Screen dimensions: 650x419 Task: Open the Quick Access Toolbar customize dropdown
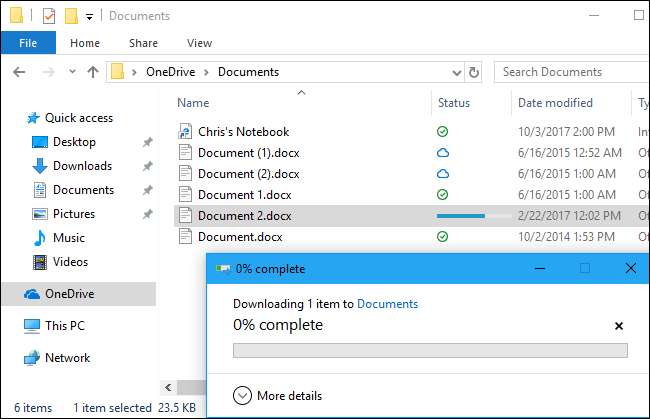point(89,17)
